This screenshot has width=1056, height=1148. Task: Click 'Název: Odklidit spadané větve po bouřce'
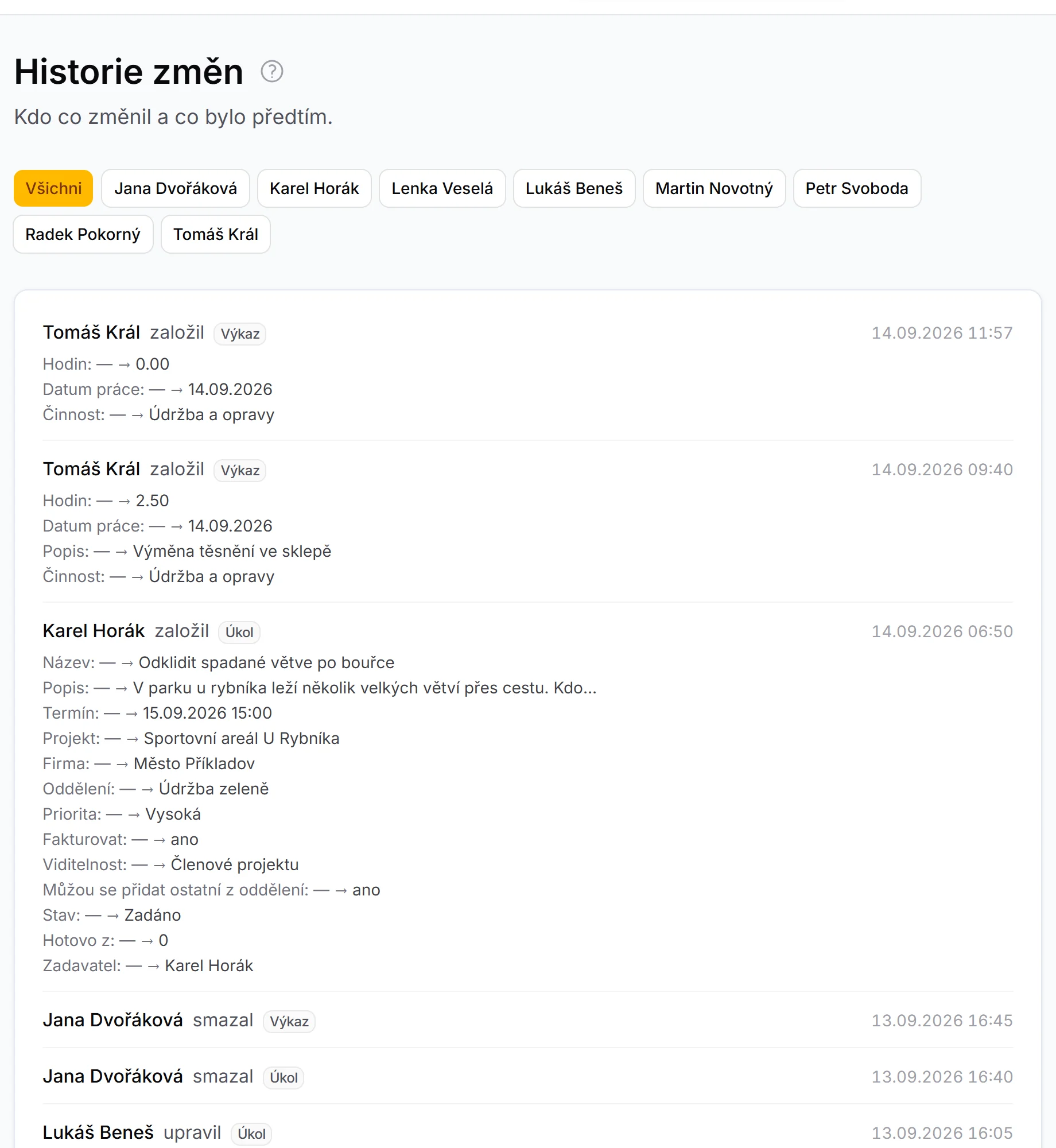tap(219, 662)
